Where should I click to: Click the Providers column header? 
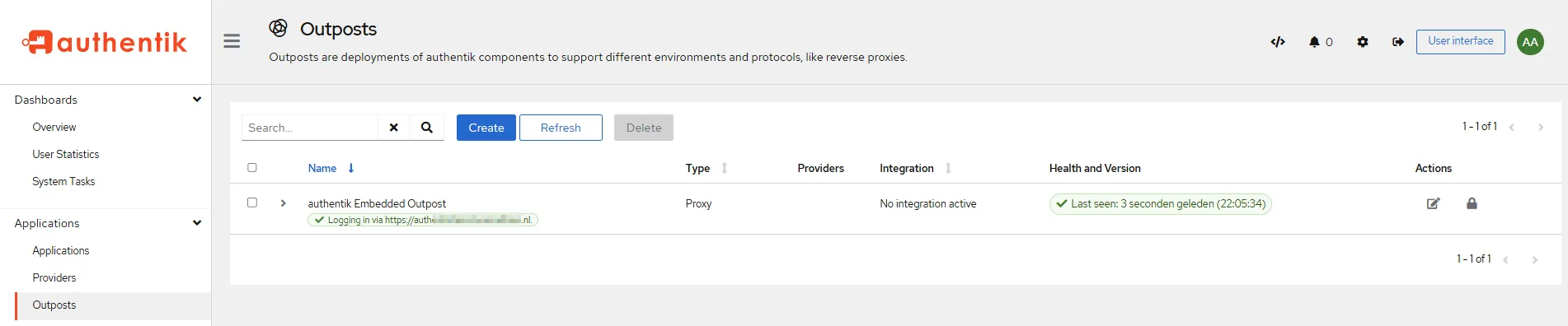click(x=821, y=168)
